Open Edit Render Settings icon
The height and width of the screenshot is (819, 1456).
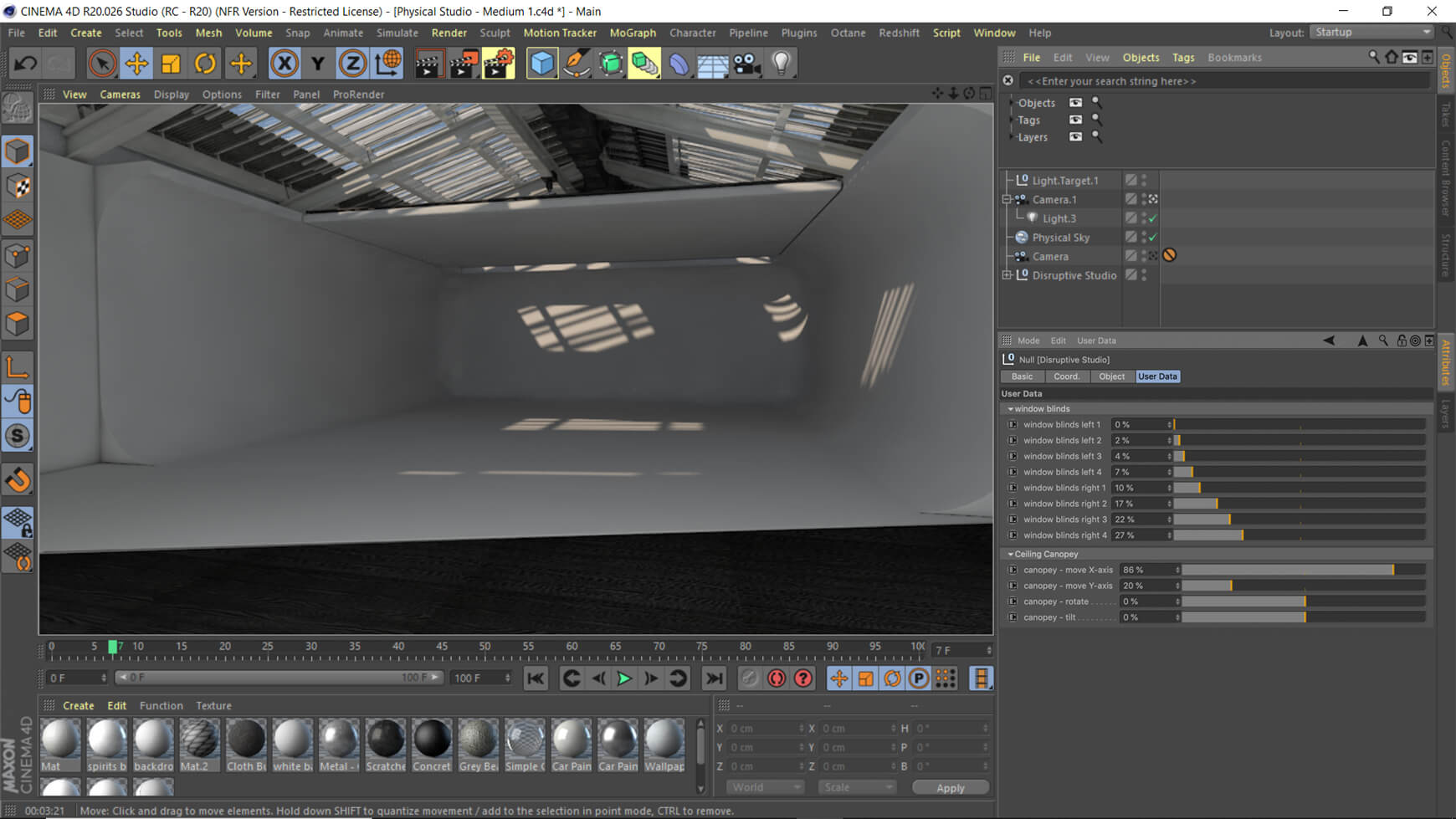pos(499,64)
